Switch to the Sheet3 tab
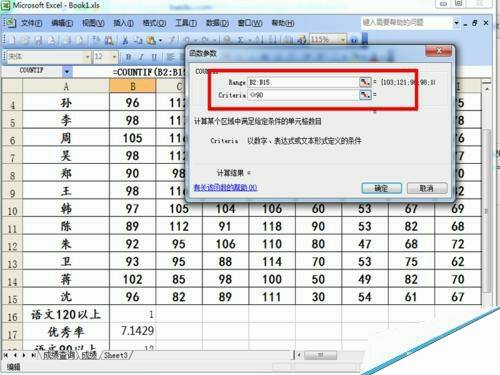500x375 pixels. coord(116,355)
